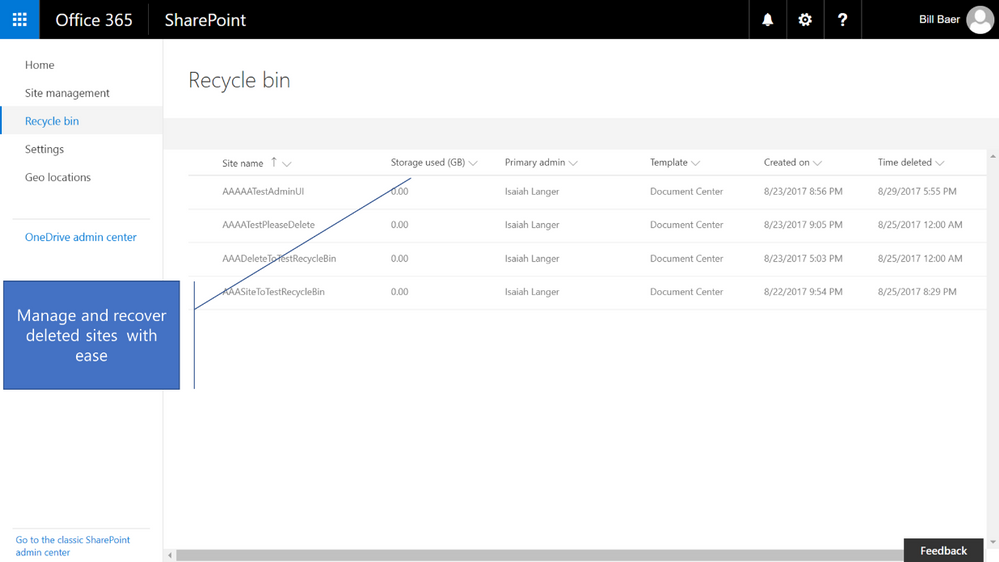Image resolution: width=999 pixels, height=562 pixels.
Task: Select the AAAATestPleaseDelete site row
Action: pos(587,225)
